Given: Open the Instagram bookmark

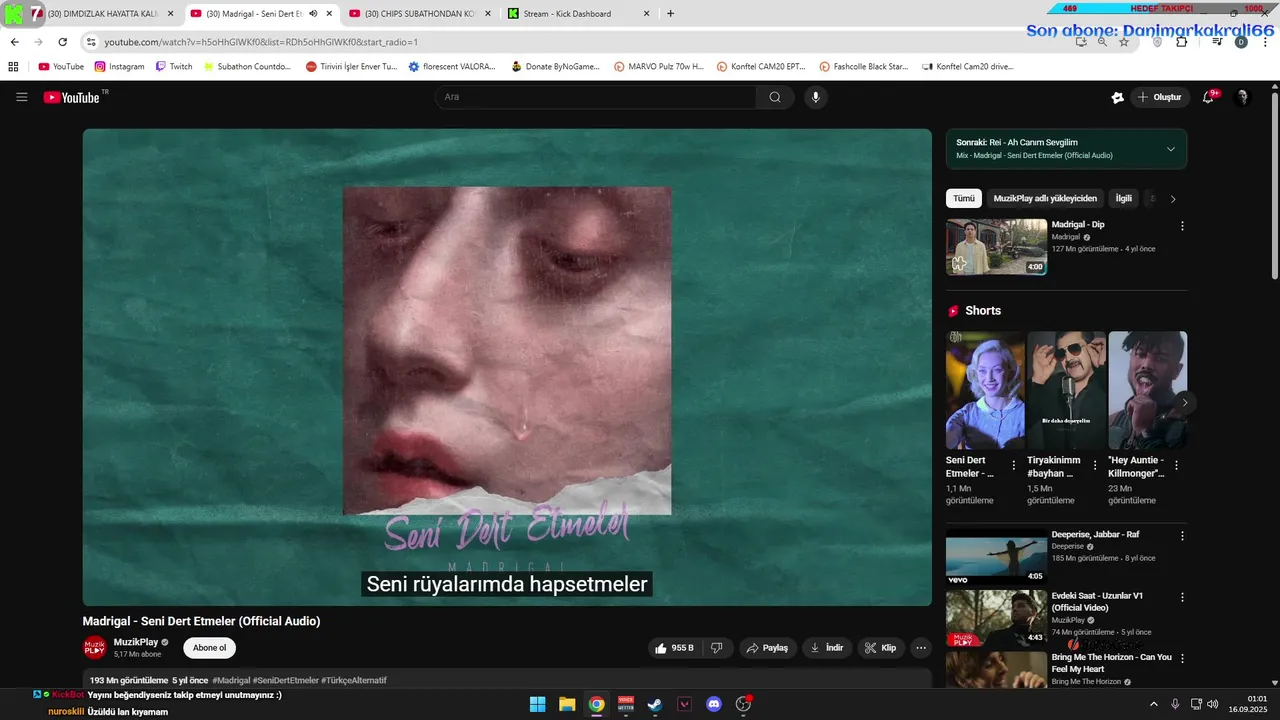Looking at the screenshot, I should coord(119,66).
